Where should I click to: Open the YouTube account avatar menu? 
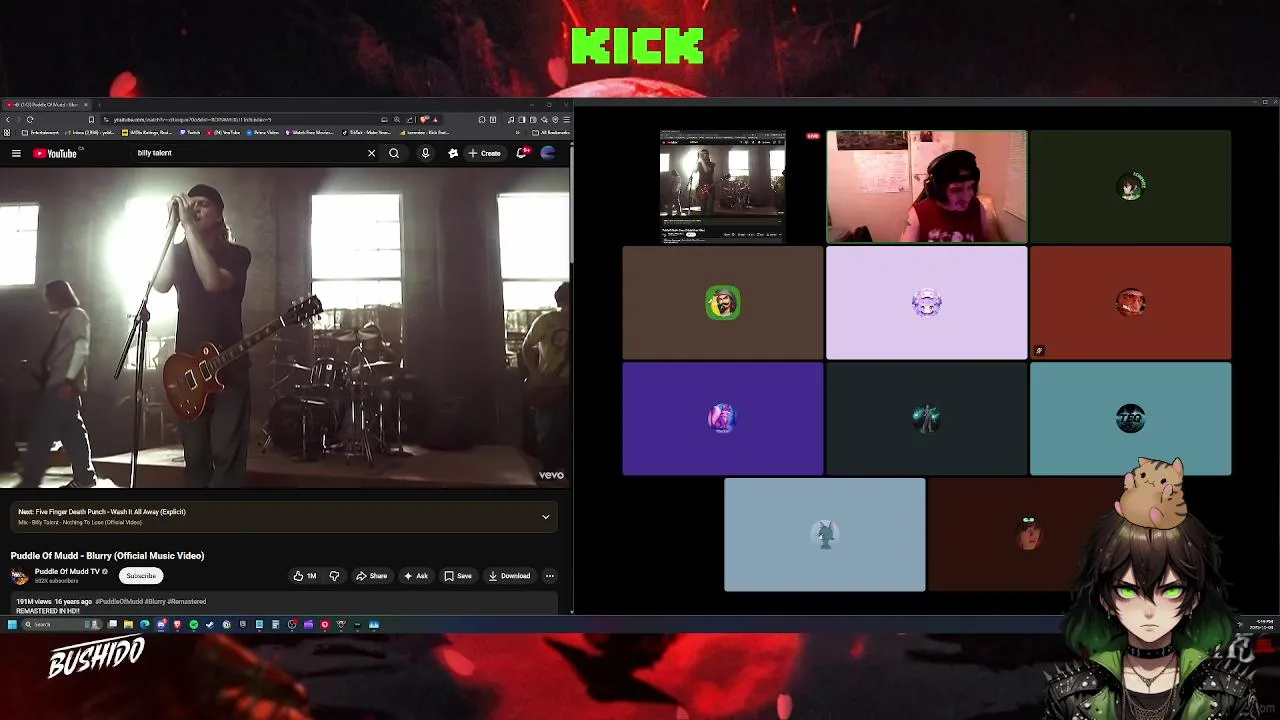[548, 153]
